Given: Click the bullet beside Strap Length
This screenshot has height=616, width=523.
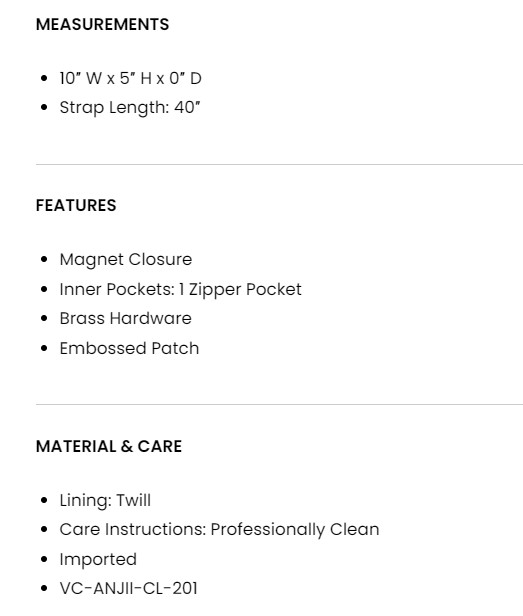Looking at the screenshot, I should pos(44,107).
